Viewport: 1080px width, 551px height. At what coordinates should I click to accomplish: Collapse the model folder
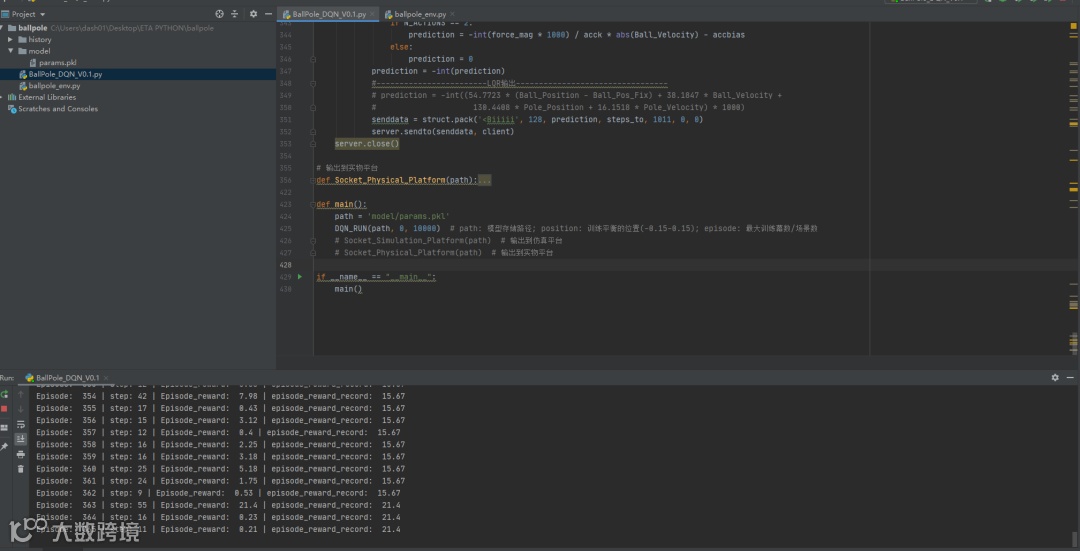[x=11, y=51]
